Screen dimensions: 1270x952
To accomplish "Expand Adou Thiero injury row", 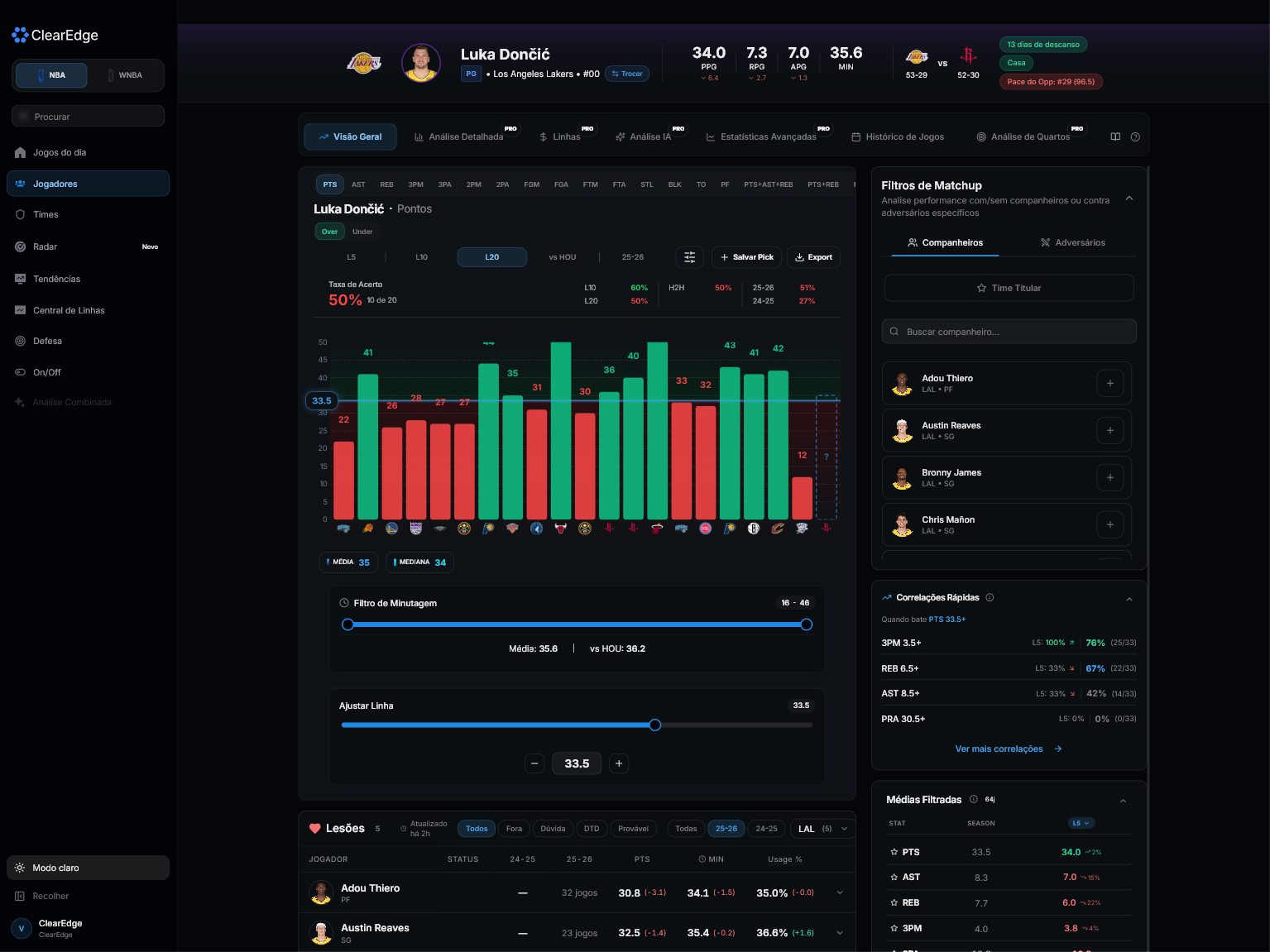I will 840,892.
